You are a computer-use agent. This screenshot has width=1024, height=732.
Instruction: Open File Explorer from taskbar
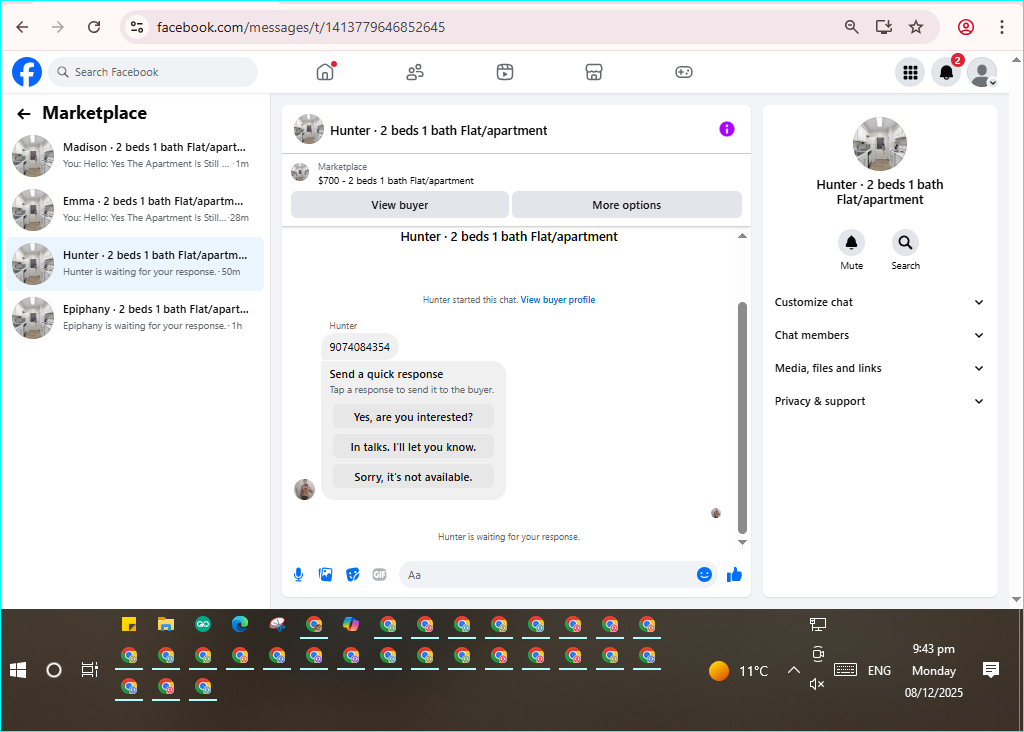[x=166, y=624]
